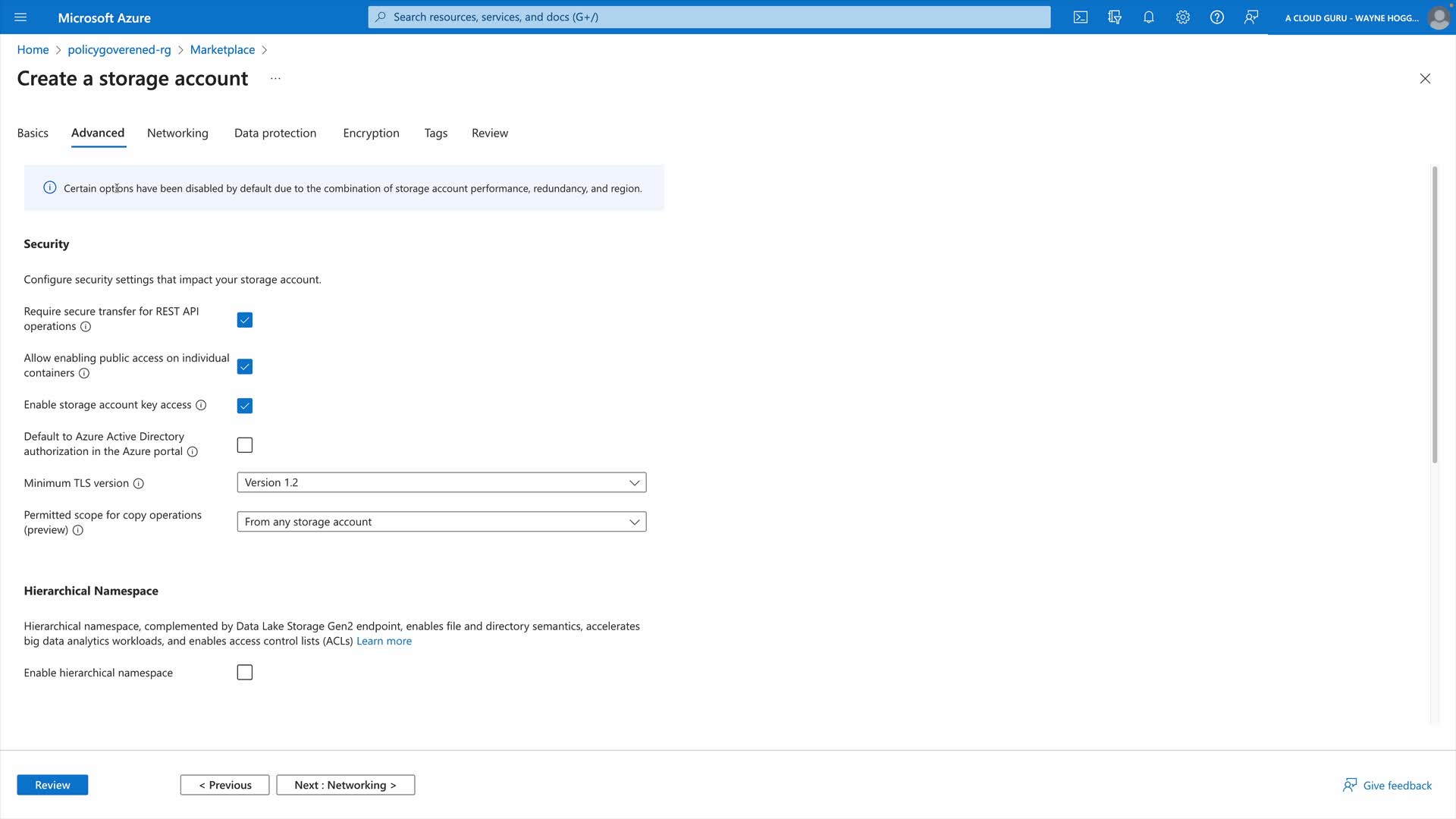
Task: Open Cloud Shell from the top bar
Action: point(1080,17)
